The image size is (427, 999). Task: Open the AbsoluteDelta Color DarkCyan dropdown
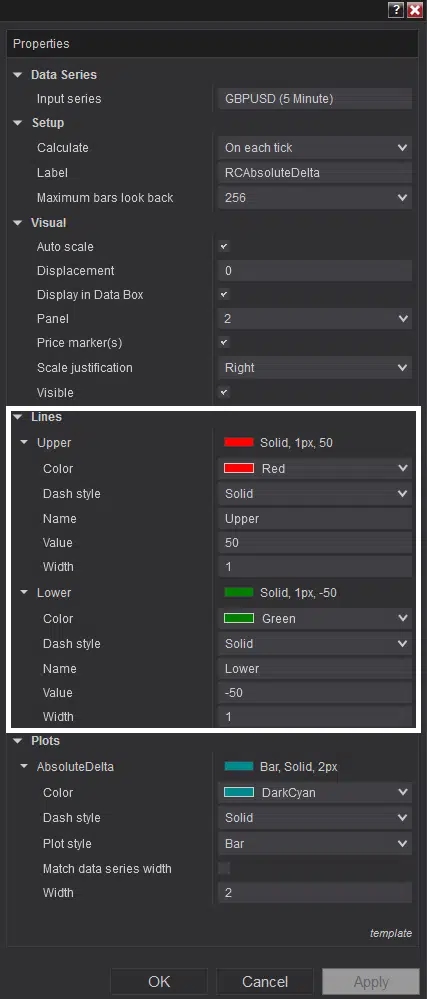[315, 793]
